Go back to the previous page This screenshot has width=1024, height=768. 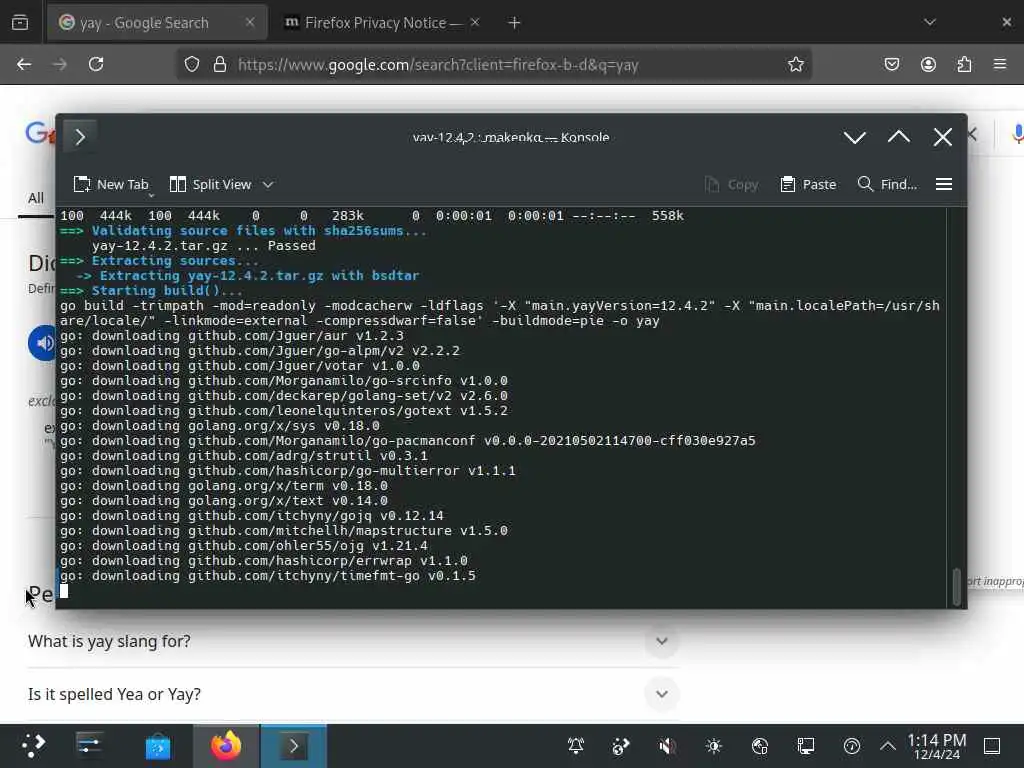[x=24, y=65]
